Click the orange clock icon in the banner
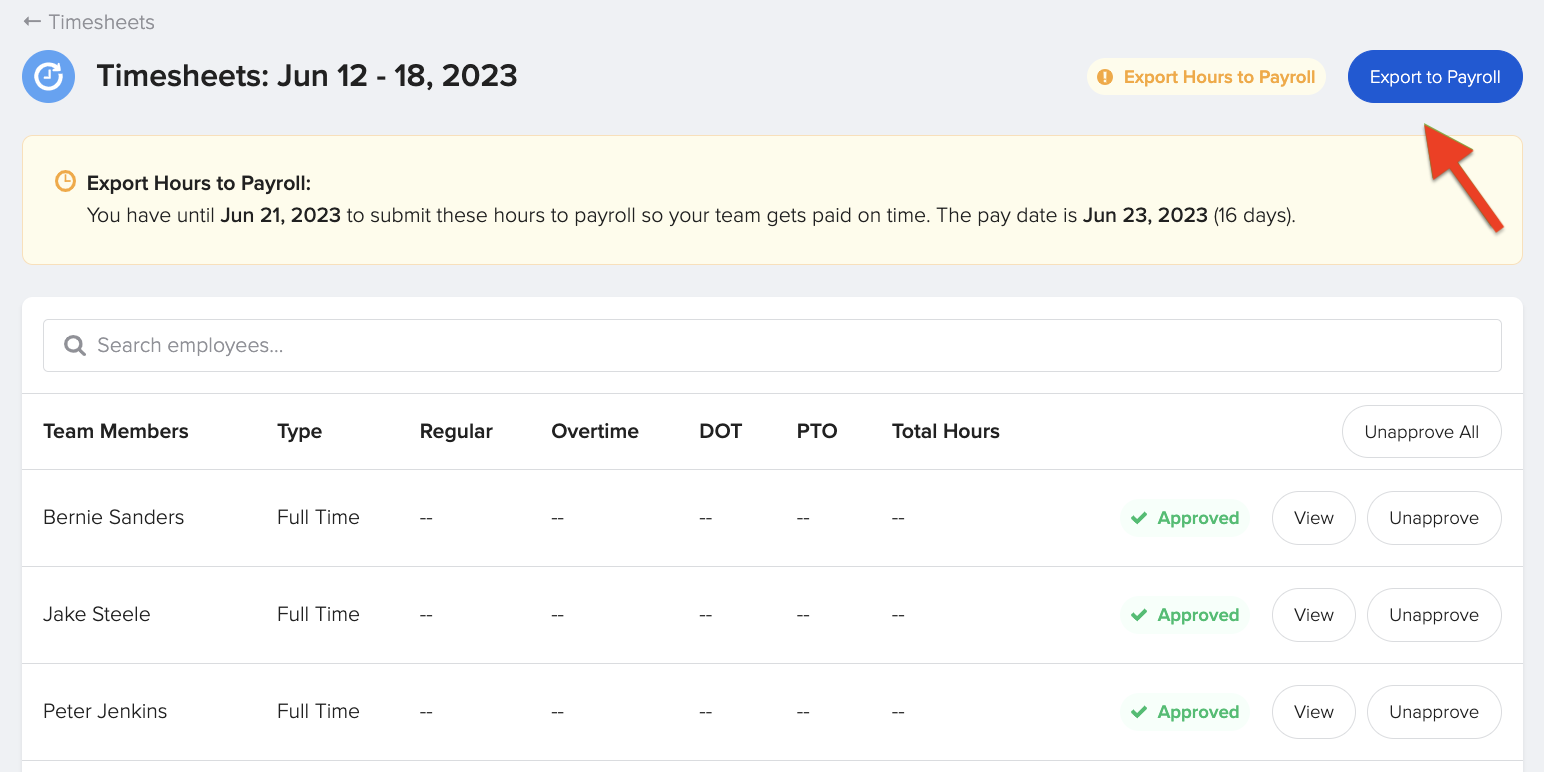 click(x=65, y=181)
